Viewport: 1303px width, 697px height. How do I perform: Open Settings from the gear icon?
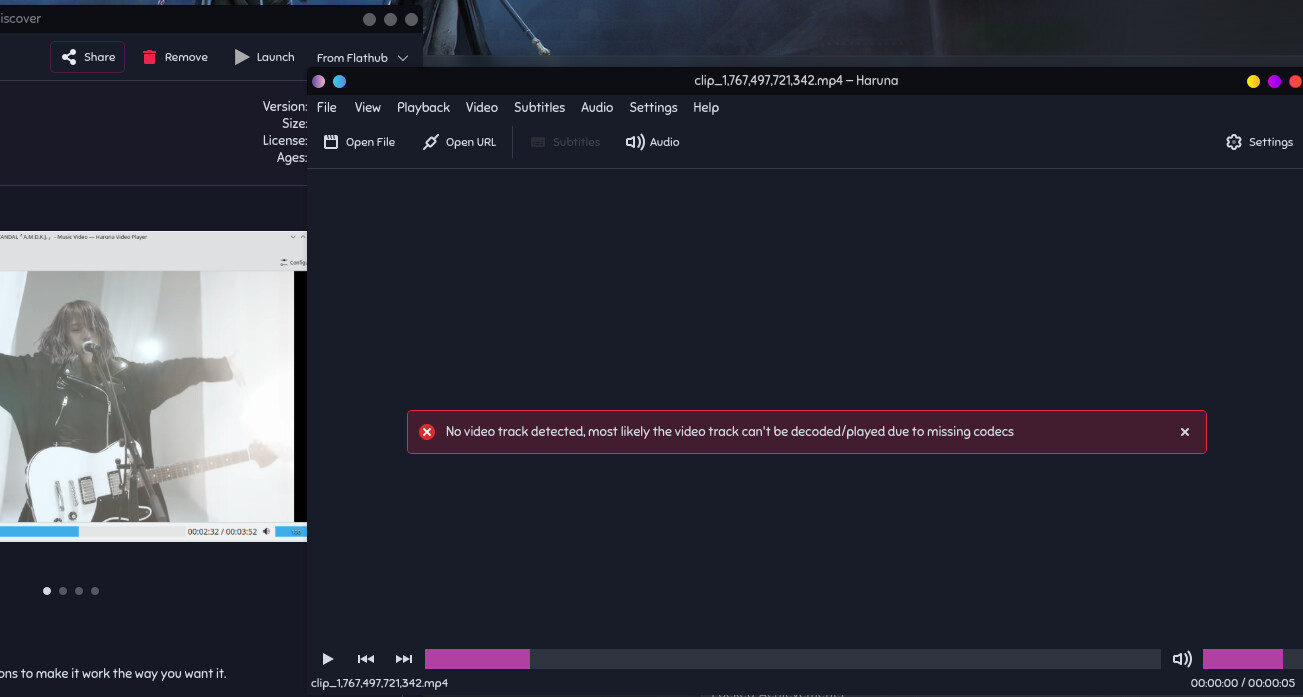pos(1234,142)
